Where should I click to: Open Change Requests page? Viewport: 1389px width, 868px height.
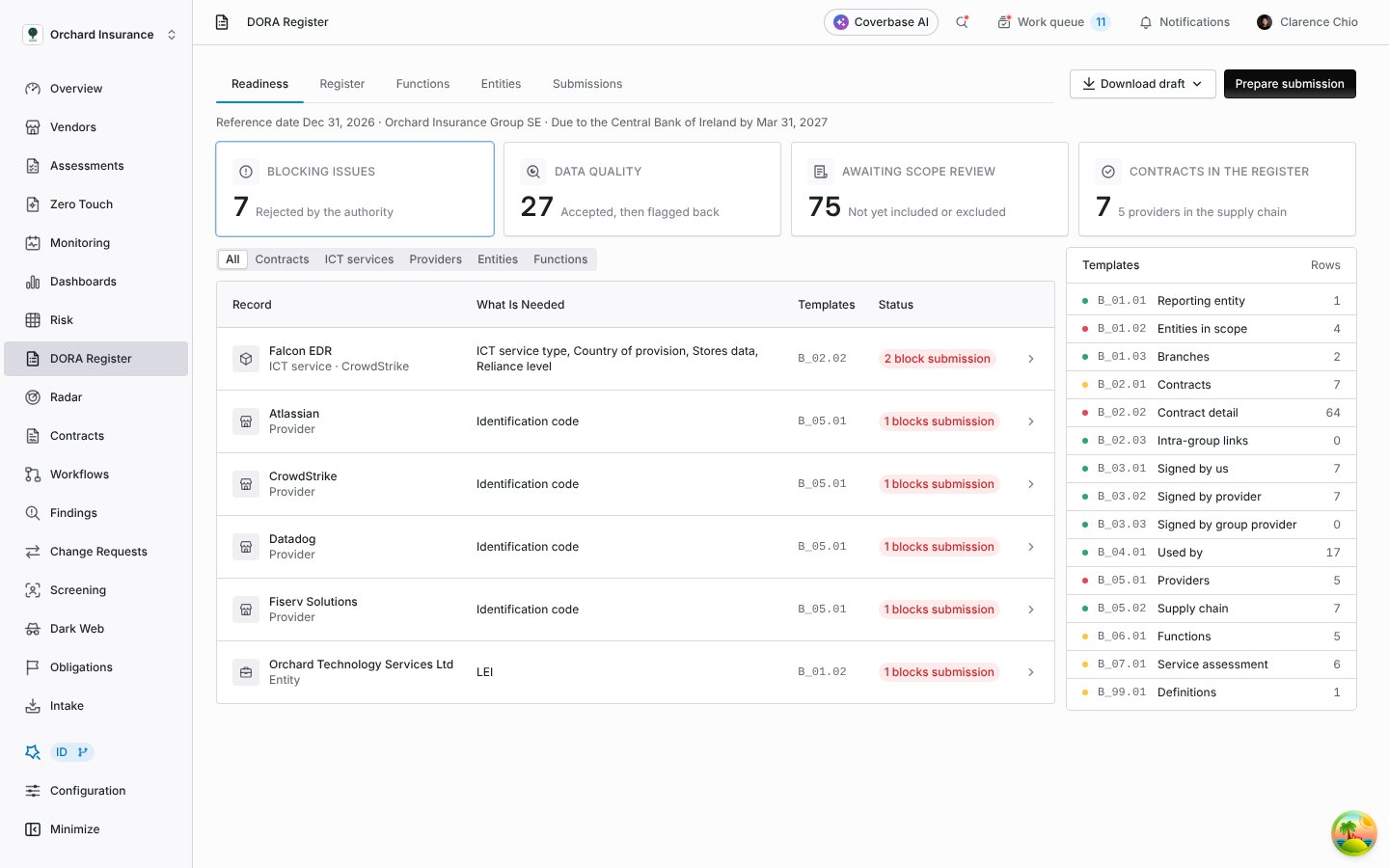95,552
